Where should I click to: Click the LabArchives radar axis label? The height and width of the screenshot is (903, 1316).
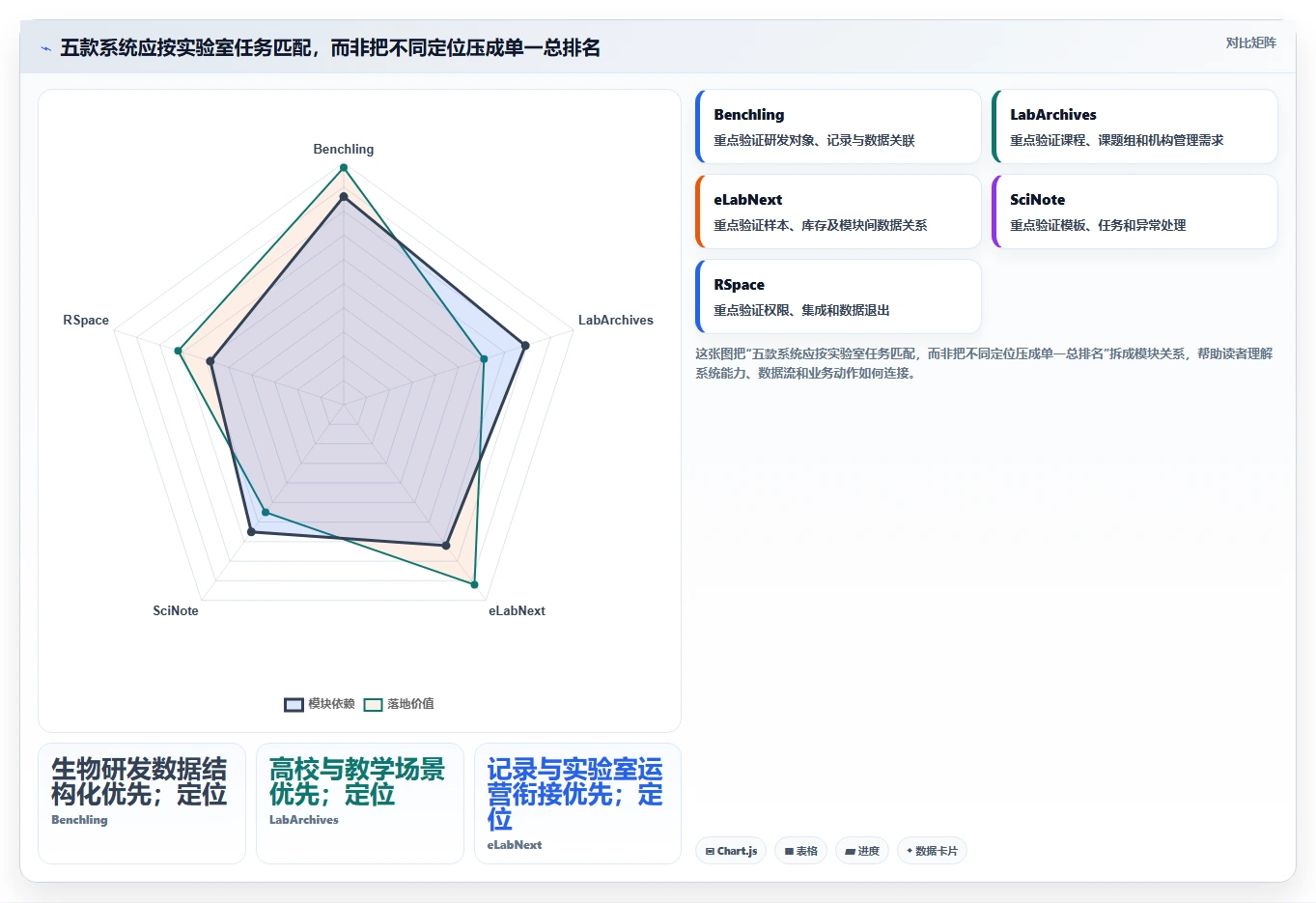616,320
